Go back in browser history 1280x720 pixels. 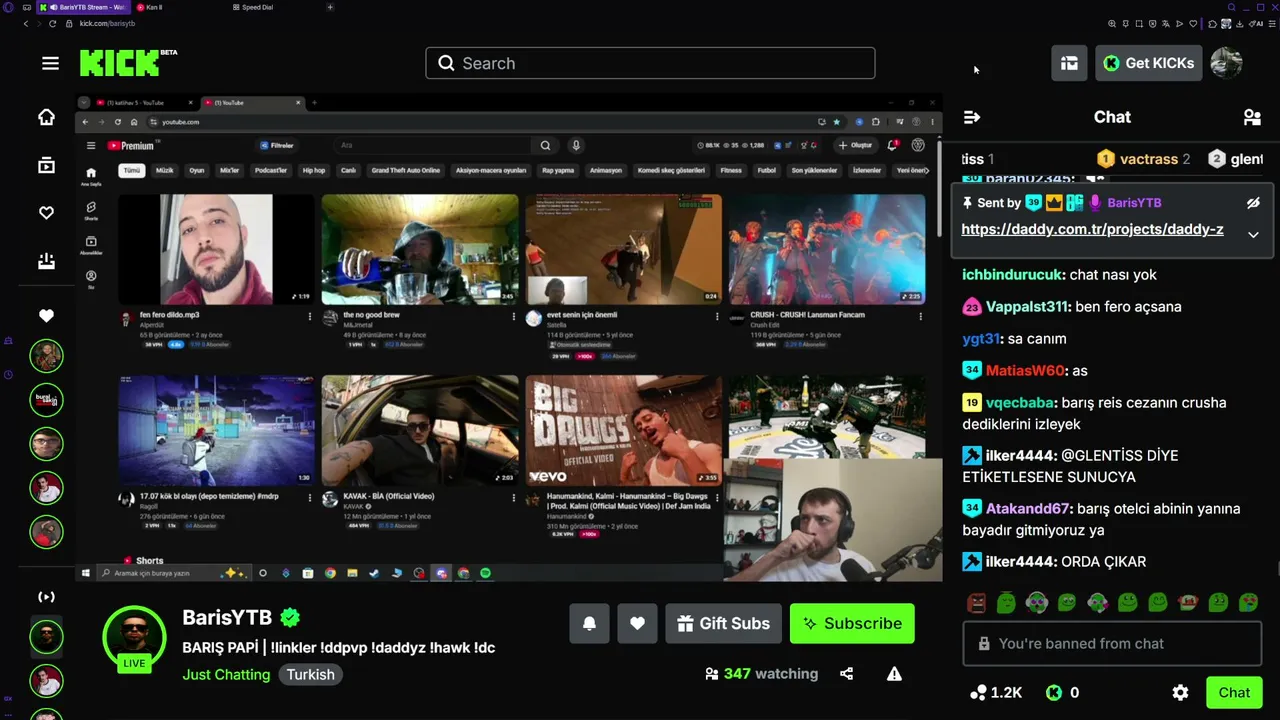[x=26, y=23]
